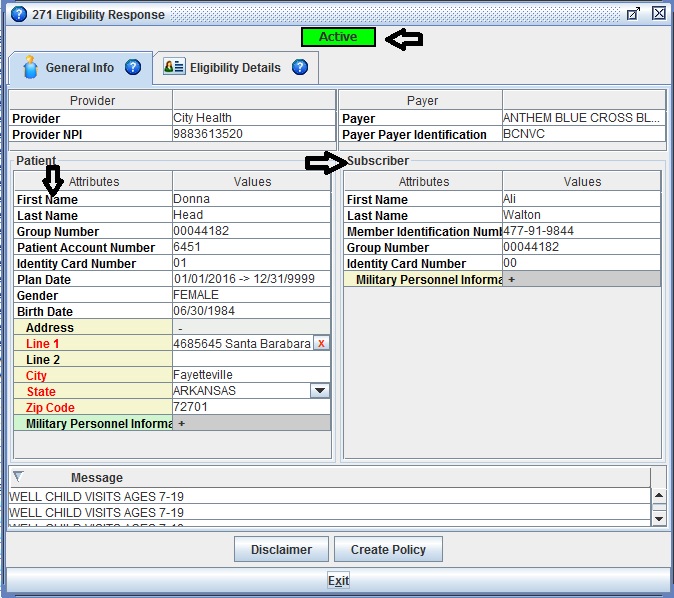The height and width of the screenshot is (598, 674).
Task: Click the Exit button
Action: click(339, 581)
